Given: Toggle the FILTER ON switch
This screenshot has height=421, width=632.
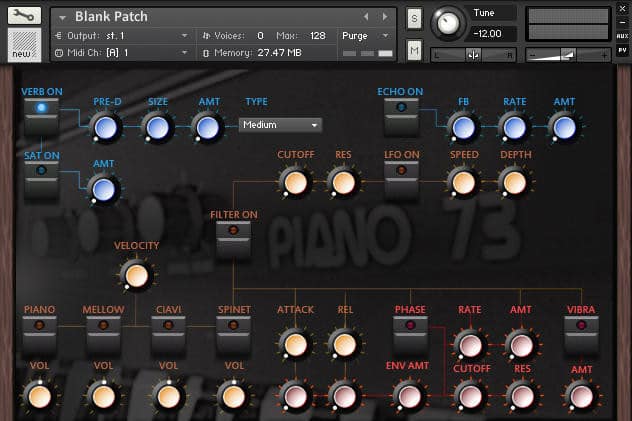Looking at the screenshot, I should click(x=233, y=239).
